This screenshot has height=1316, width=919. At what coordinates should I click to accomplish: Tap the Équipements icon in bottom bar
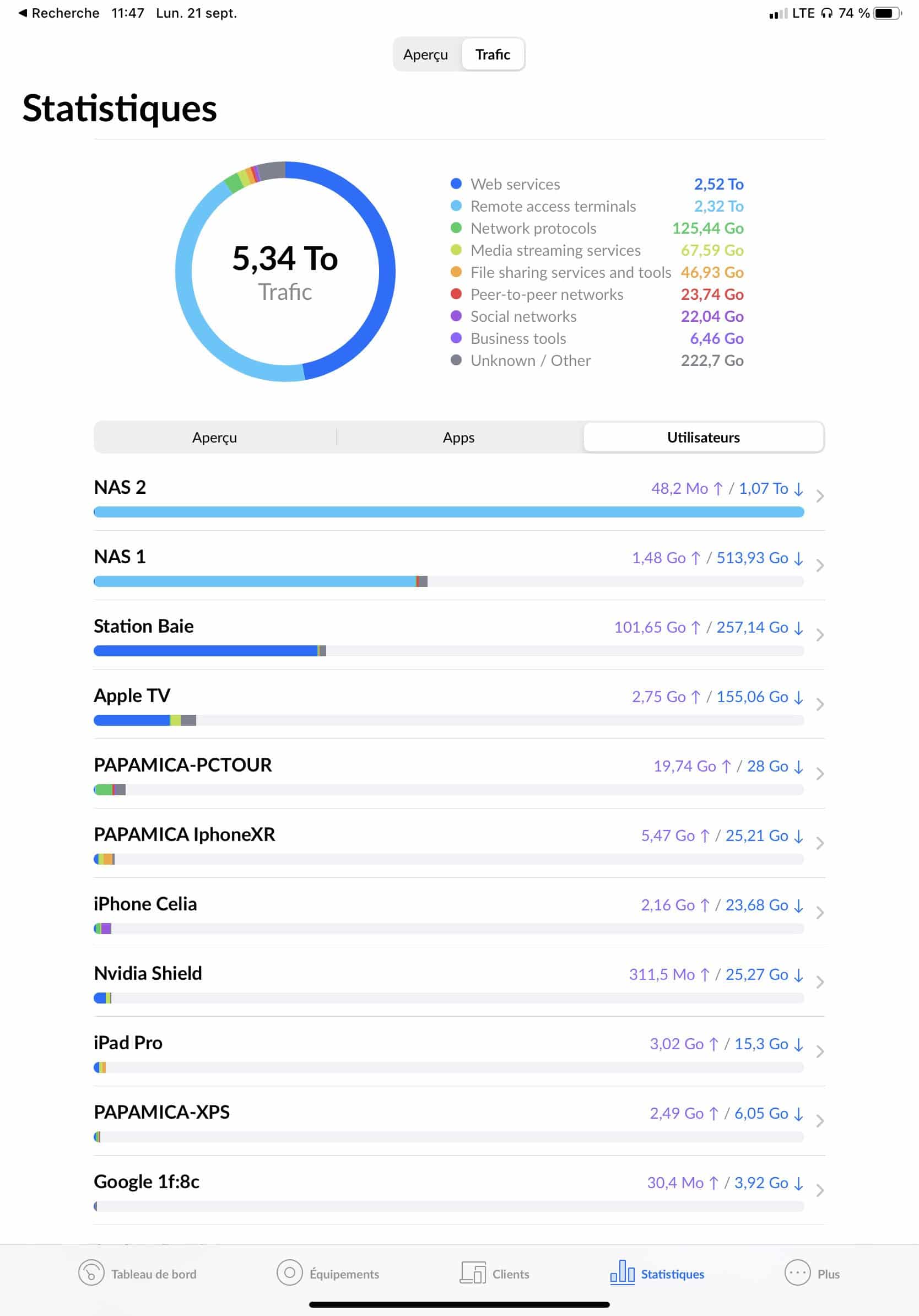pyautogui.click(x=289, y=1273)
